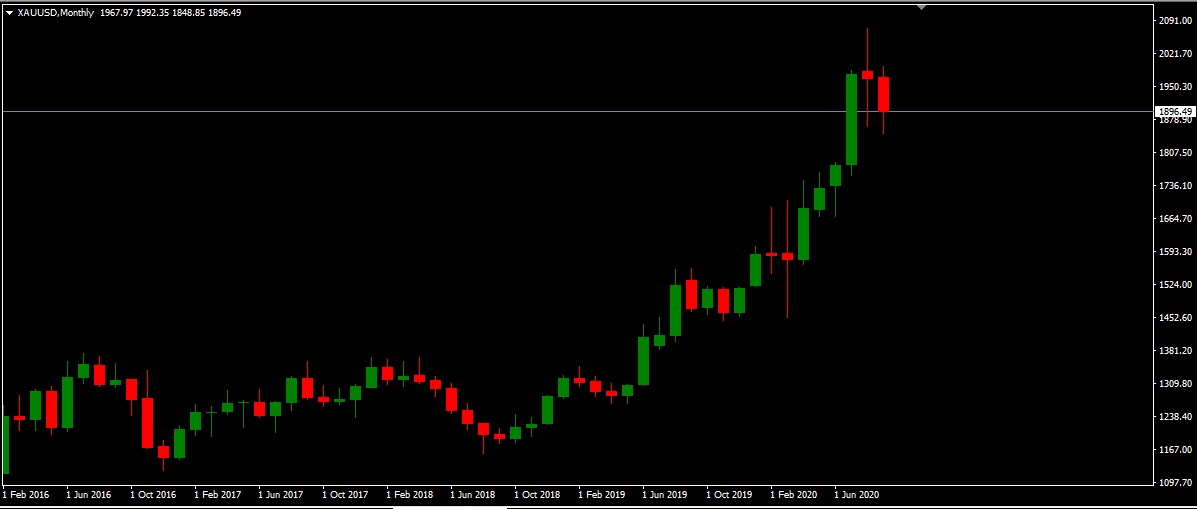This screenshot has width=1197, height=509.
Task: Click the 1097.70 label at the scale bottom
Action: click(x=1174, y=483)
